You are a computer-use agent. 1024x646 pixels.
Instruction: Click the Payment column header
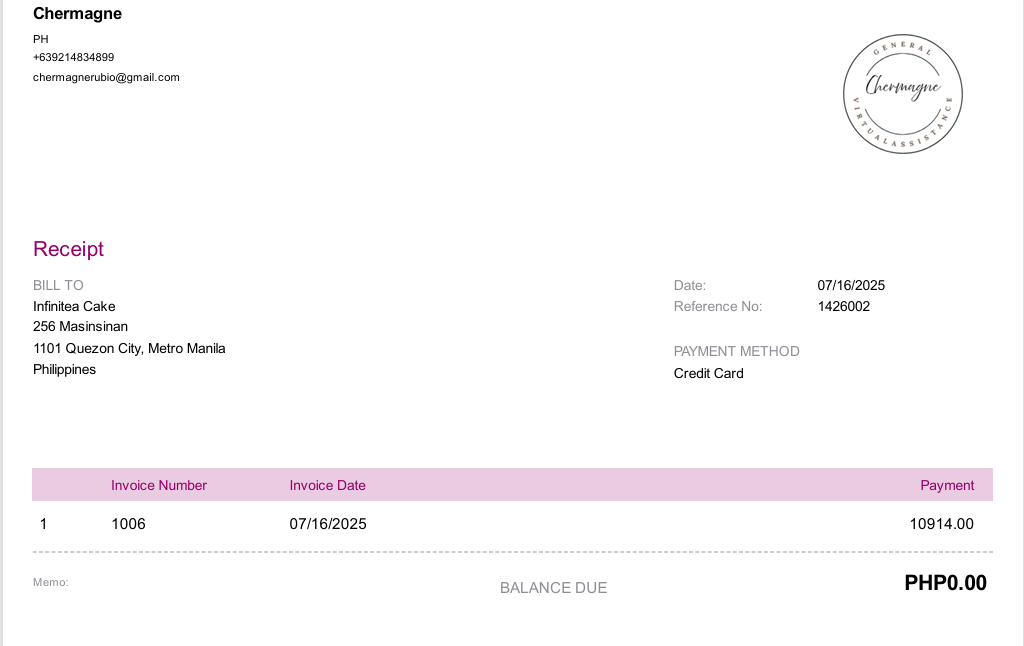click(x=947, y=485)
